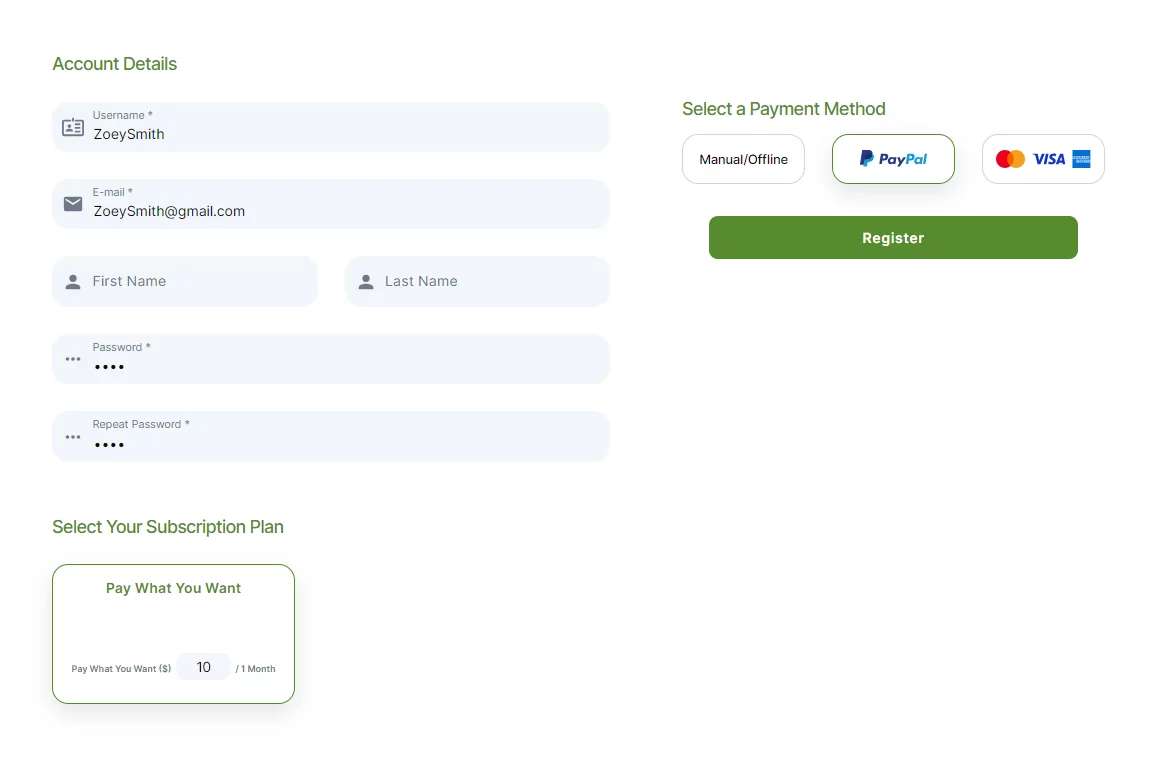
Task: Click the Mastercard logo icon
Action: coord(1010,159)
